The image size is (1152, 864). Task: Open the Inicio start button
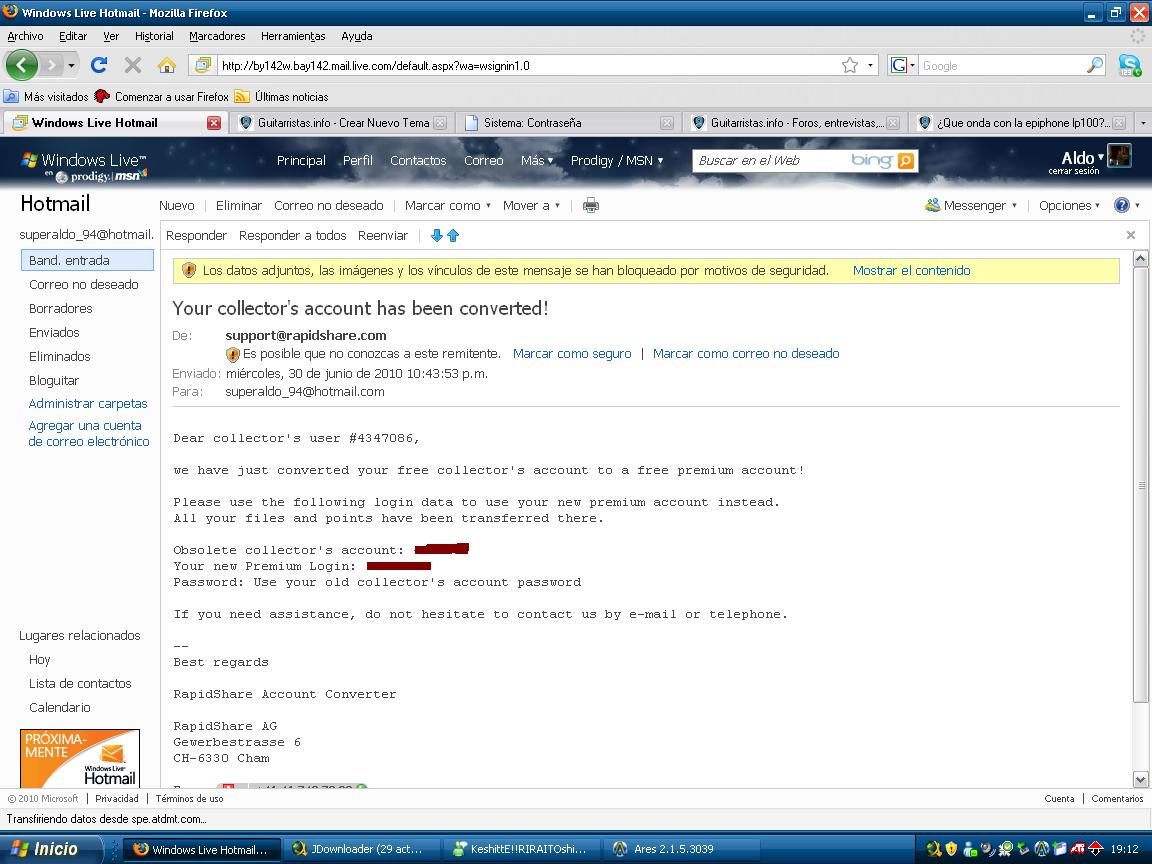point(50,849)
